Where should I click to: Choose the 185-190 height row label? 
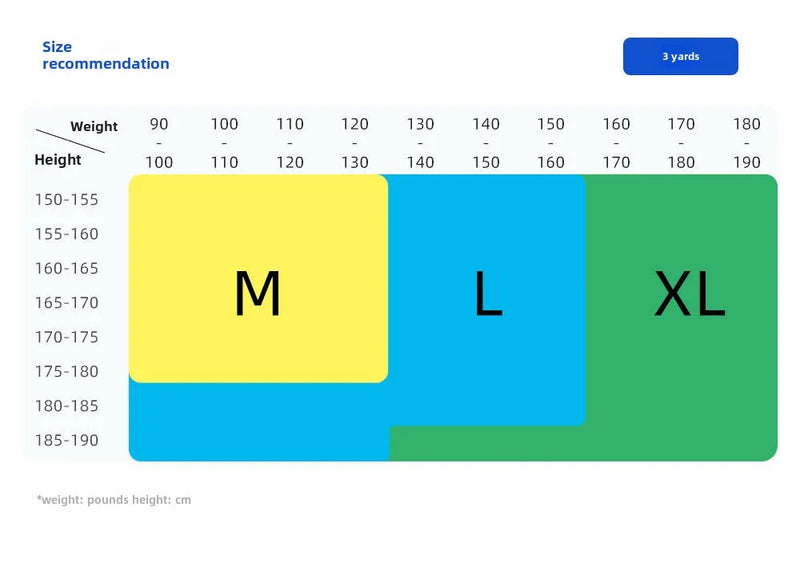(x=66, y=440)
